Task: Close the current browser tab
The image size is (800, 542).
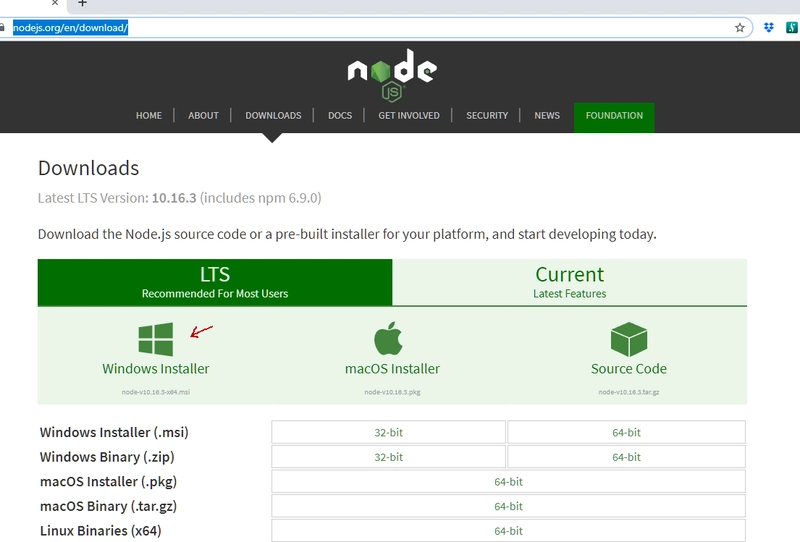Action: [55, 3]
